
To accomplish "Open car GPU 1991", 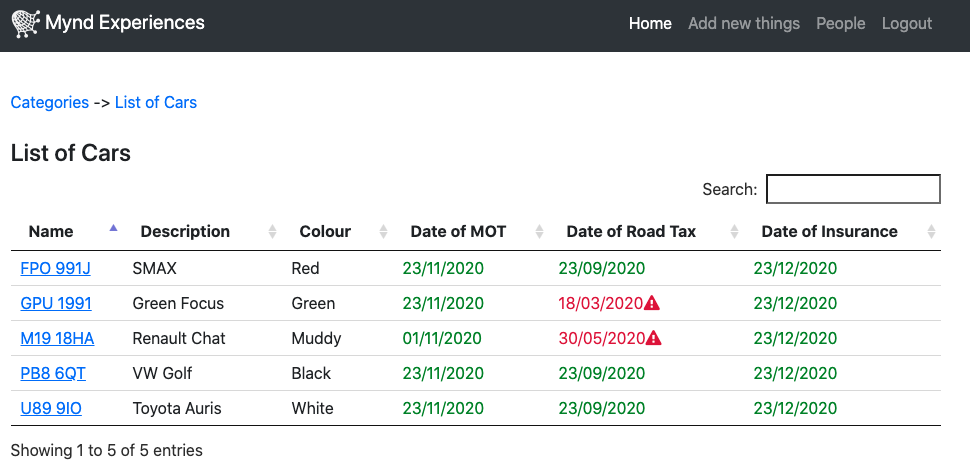I will [x=56, y=303].
